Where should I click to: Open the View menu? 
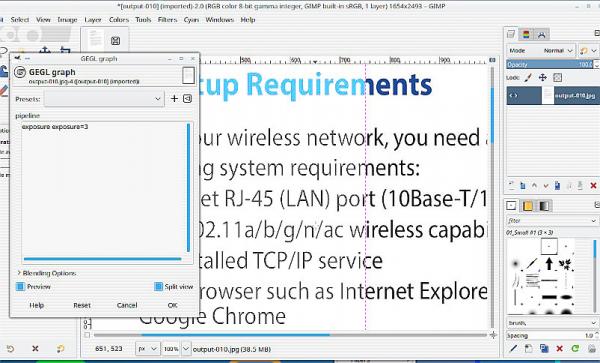[43, 20]
